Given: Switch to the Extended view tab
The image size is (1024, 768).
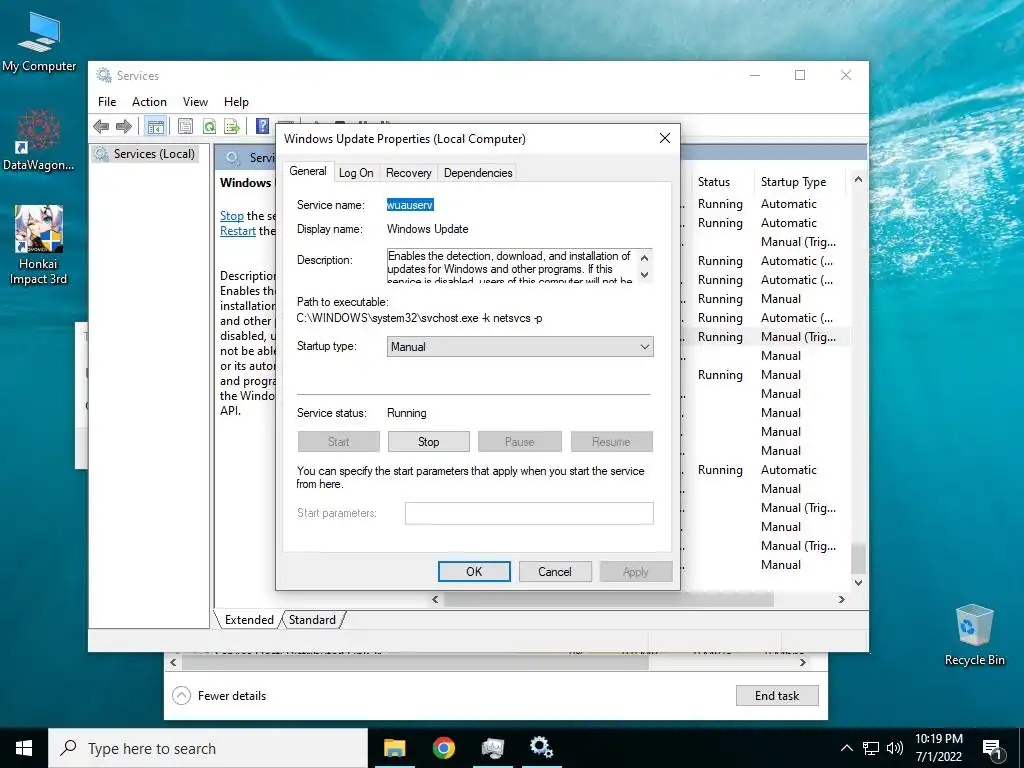Looking at the screenshot, I should tap(249, 620).
